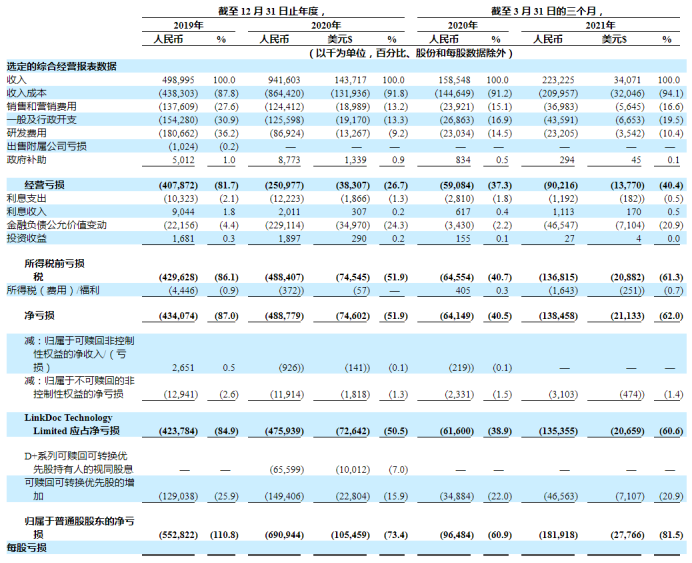Viewport: 692px width, 563px height.
Task: Click the 截至 12 月 31 日止年度 header
Action: click(x=272, y=11)
